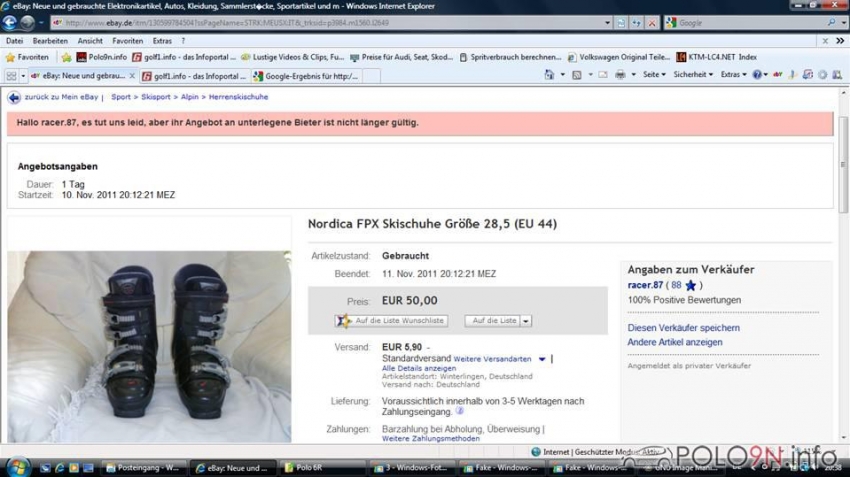Viewport: 850px width, 477px height.
Task: Print the page with the printer icon
Action: point(620,75)
